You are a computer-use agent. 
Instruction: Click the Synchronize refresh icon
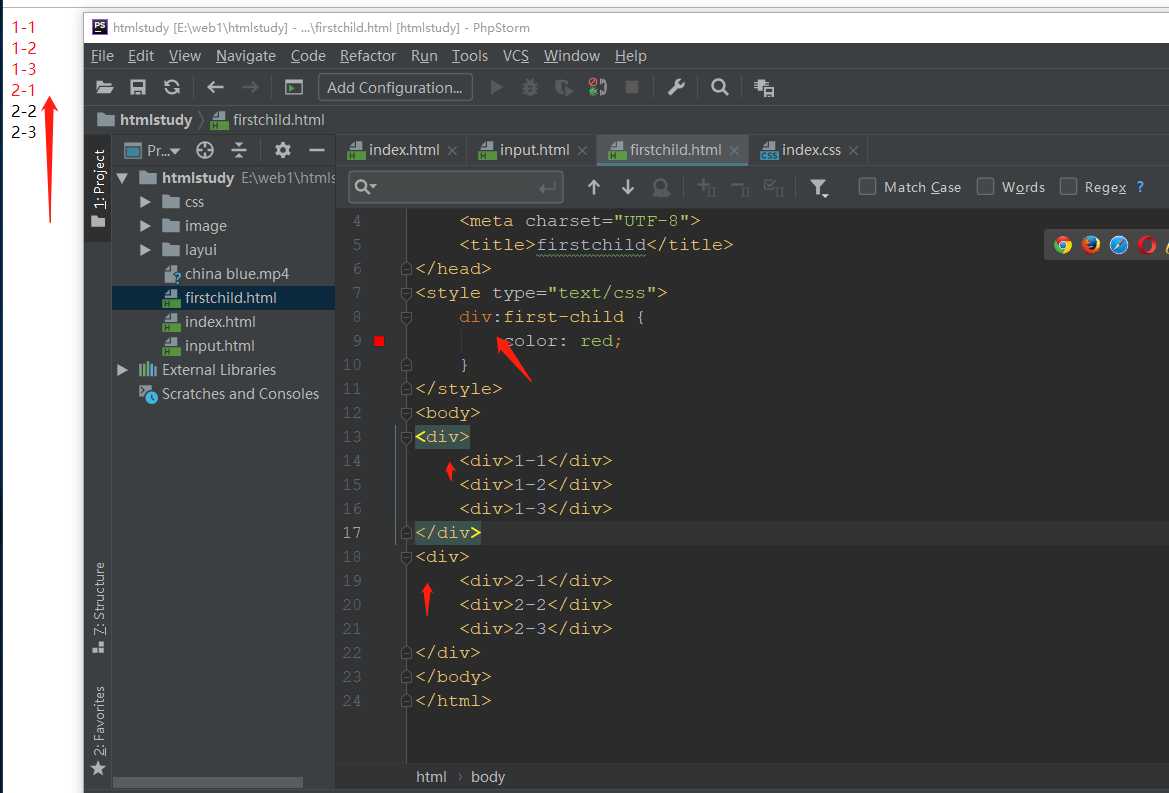coord(172,87)
